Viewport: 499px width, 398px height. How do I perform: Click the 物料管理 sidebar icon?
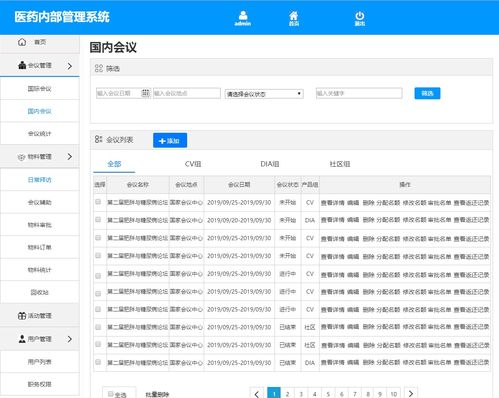21,157
